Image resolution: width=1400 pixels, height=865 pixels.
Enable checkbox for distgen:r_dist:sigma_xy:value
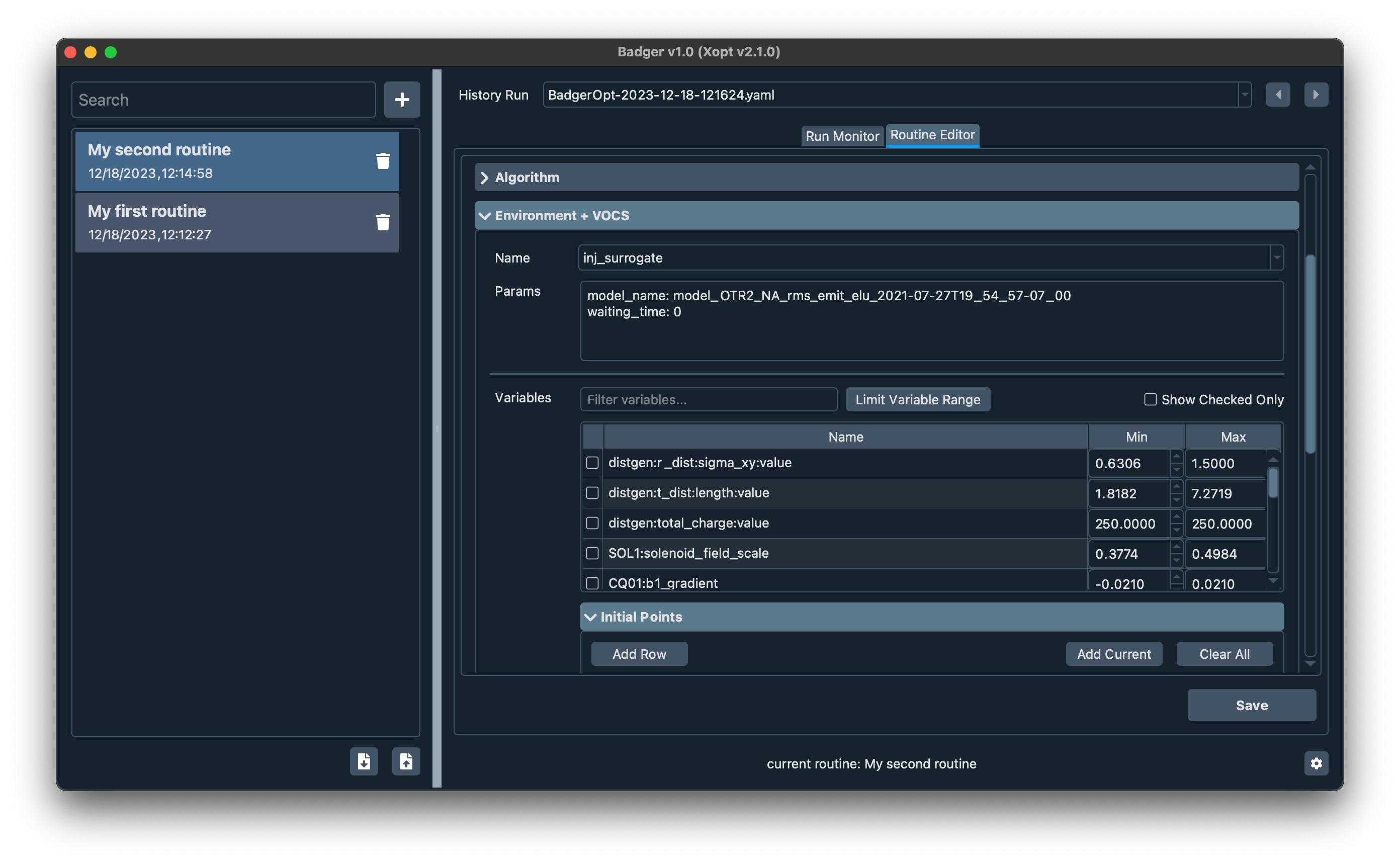(x=592, y=462)
